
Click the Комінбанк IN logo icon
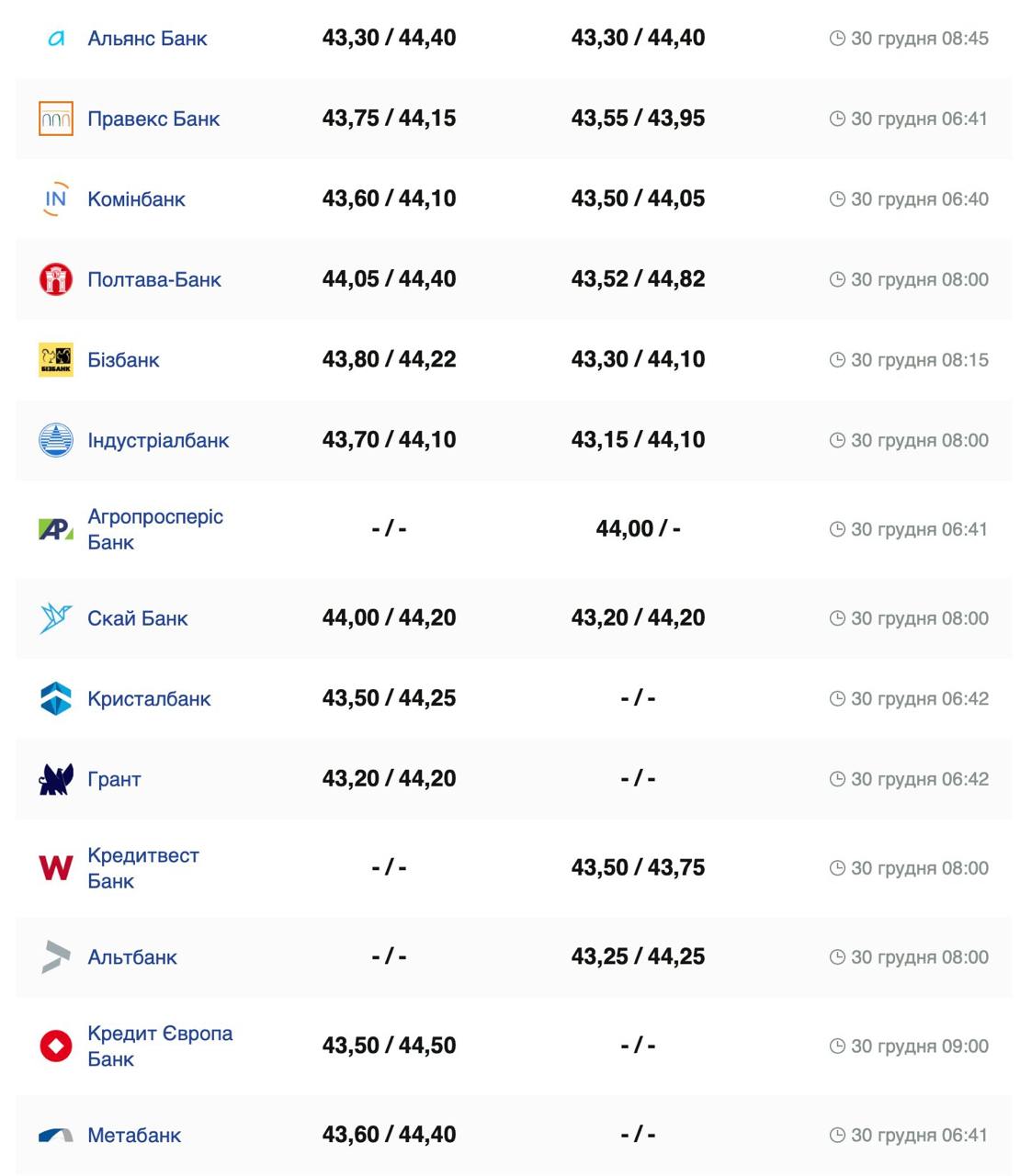[56, 199]
